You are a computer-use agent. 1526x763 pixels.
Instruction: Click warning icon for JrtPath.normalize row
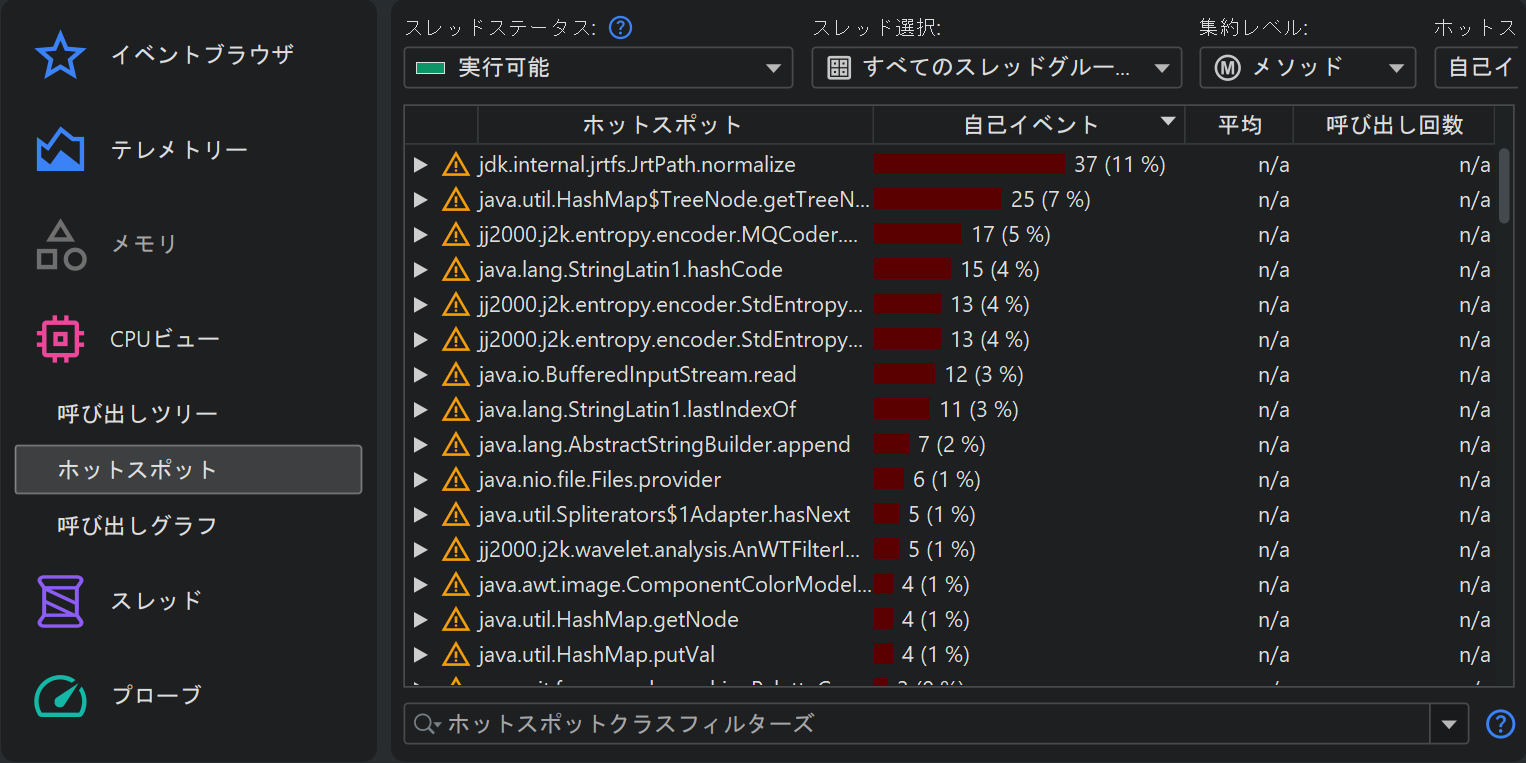click(456, 165)
